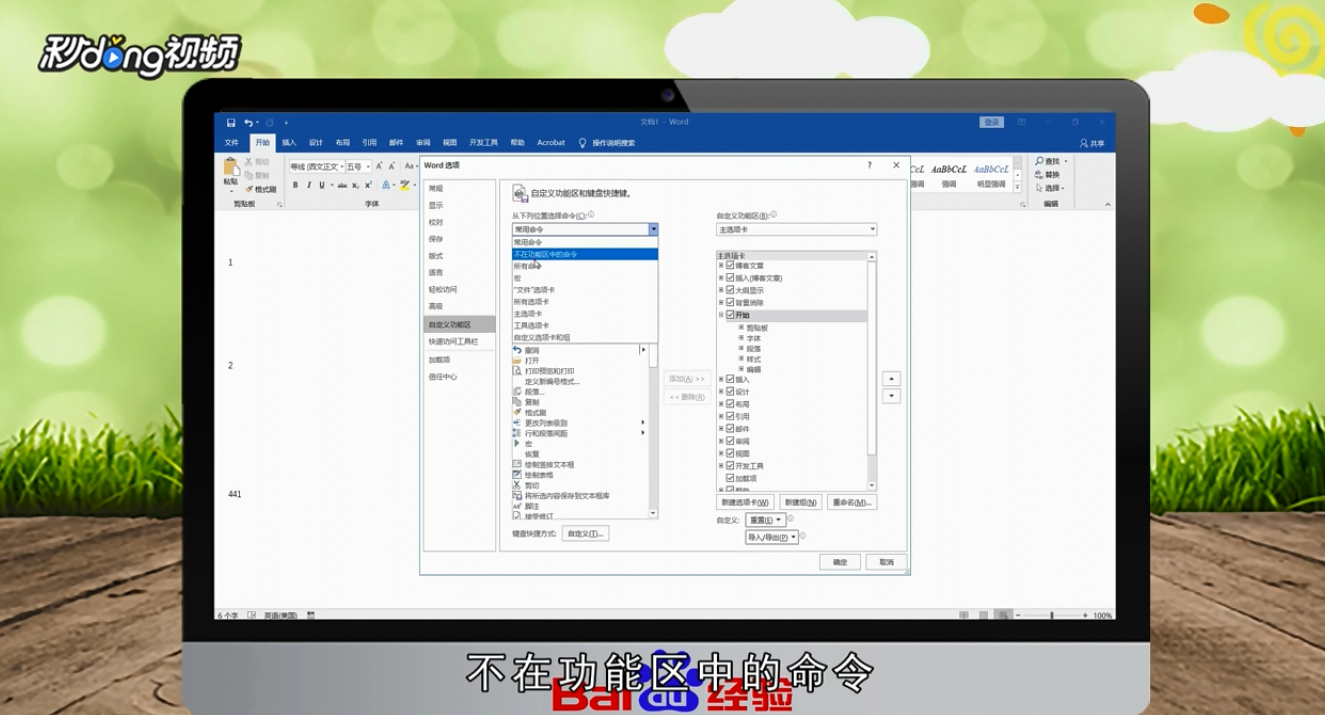Click the subscript x₂ icon

(356, 185)
